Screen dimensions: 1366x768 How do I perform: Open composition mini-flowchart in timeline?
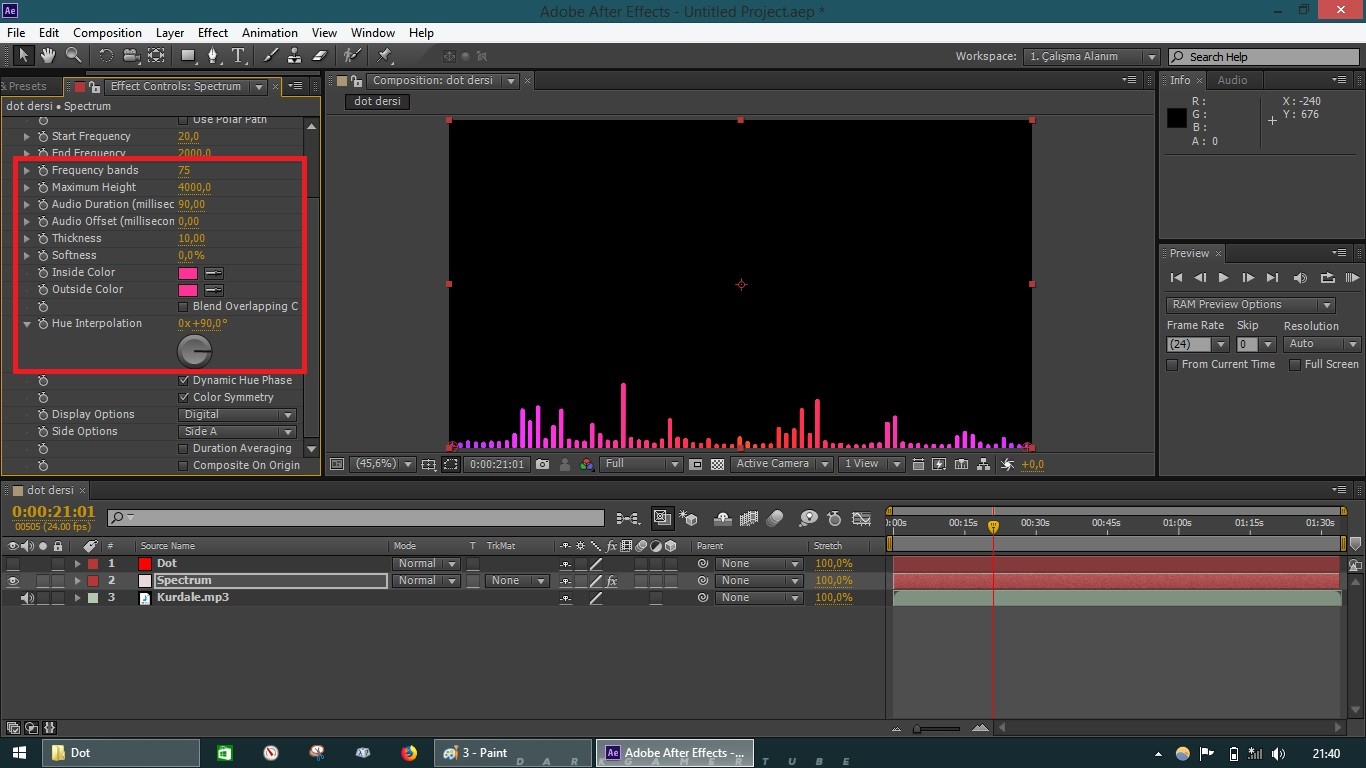pyautogui.click(x=628, y=518)
